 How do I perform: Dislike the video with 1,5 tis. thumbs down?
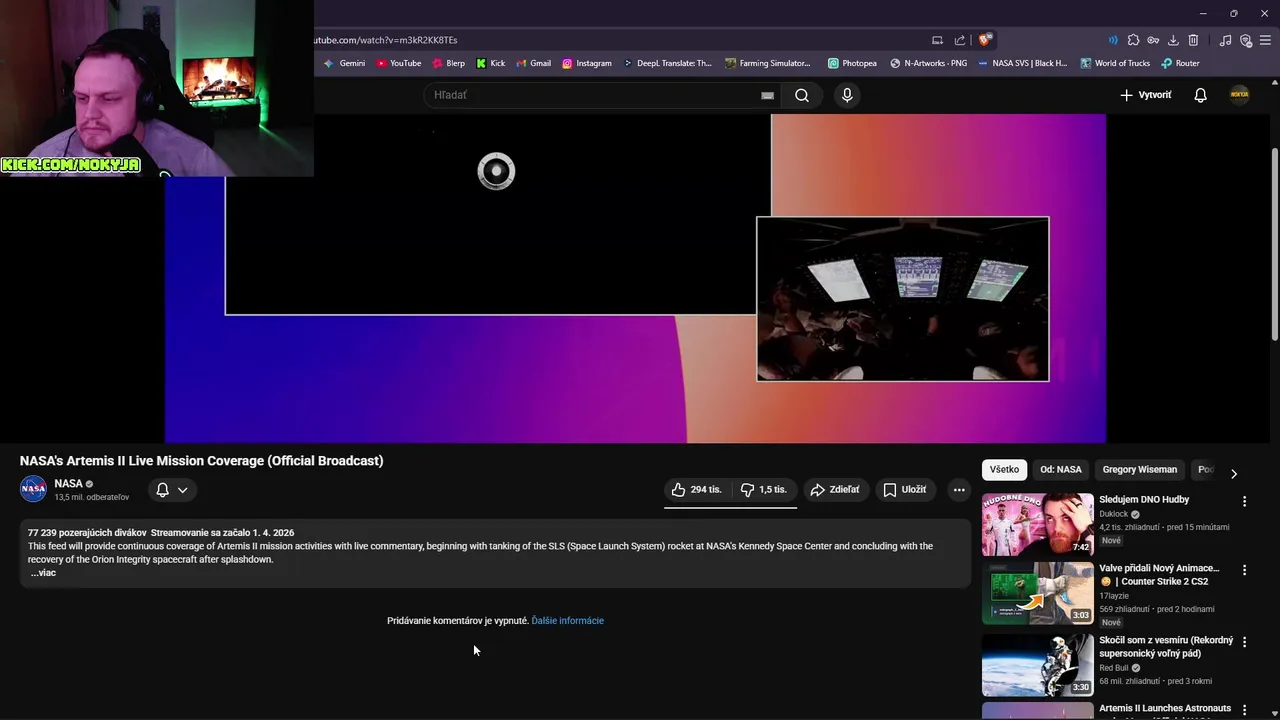764,490
